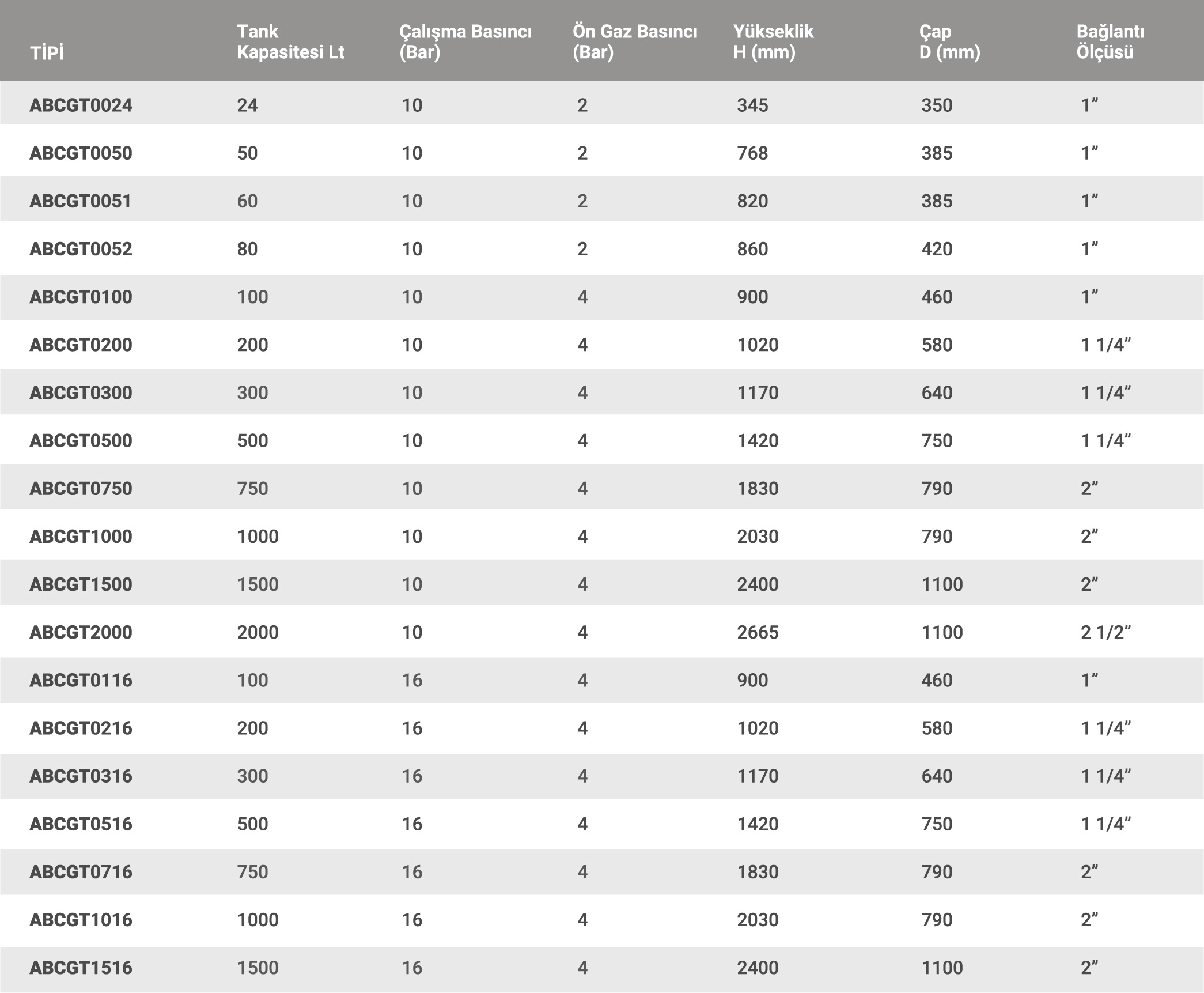
Task: Select the 2 1/2” connection size cell
Action: coord(1105,632)
